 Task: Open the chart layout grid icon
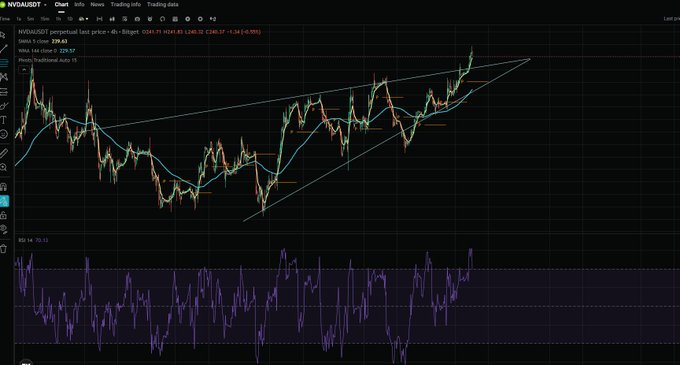tap(175, 19)
